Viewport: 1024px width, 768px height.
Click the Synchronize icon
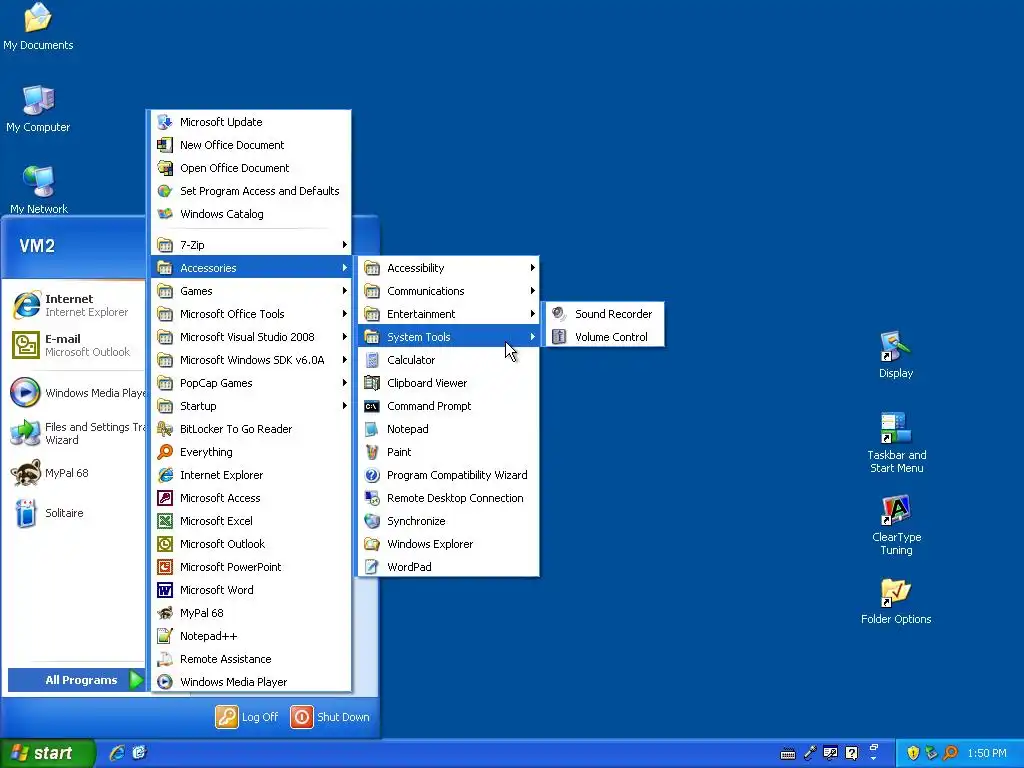372,521
